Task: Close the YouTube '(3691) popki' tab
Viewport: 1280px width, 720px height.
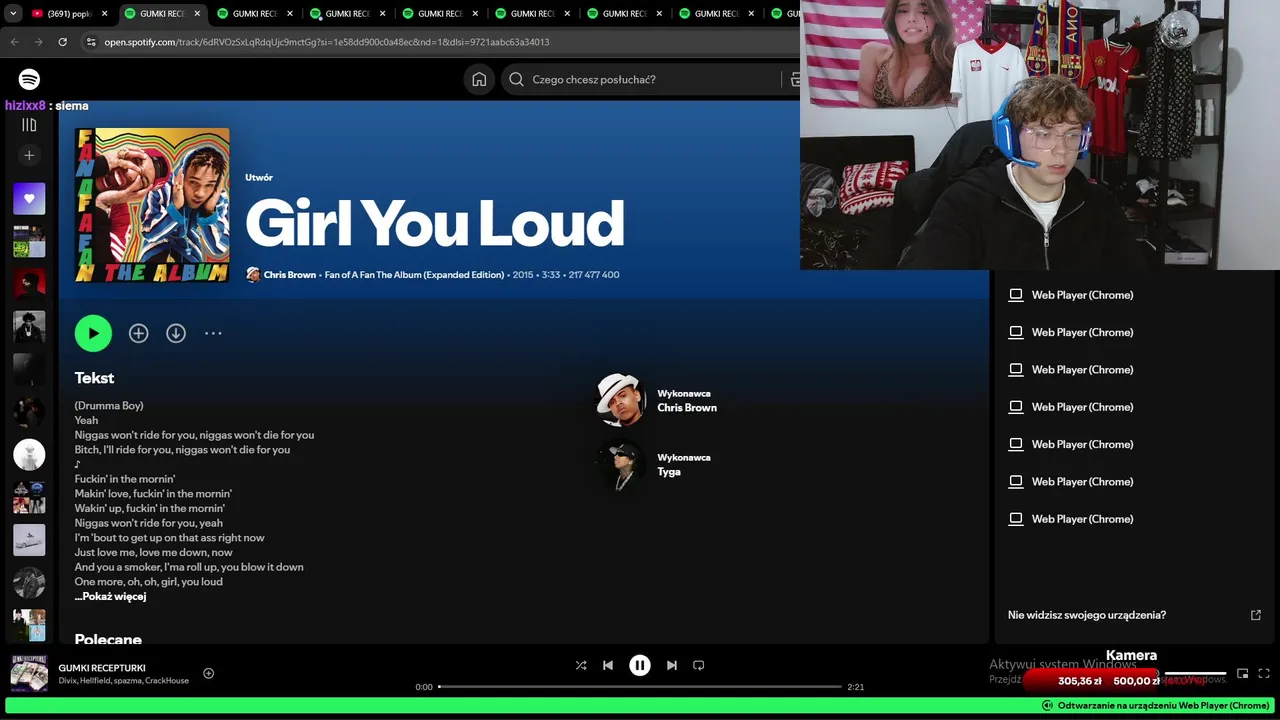Action: [104, 14]
